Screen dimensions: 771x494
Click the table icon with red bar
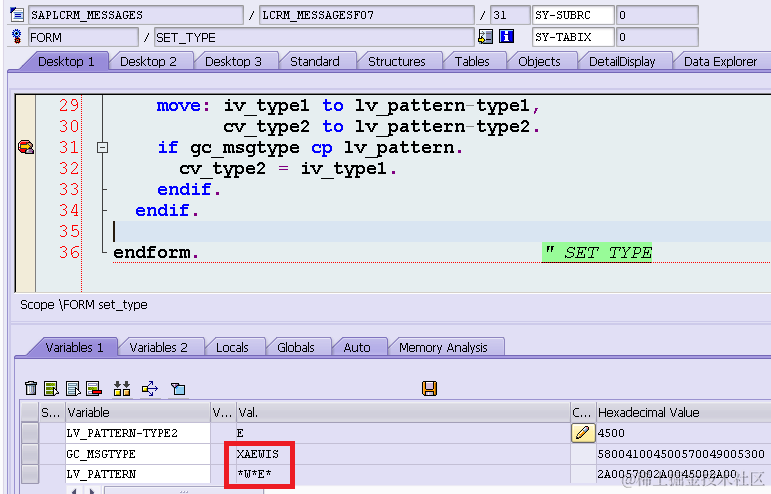(x=93, y=388)
